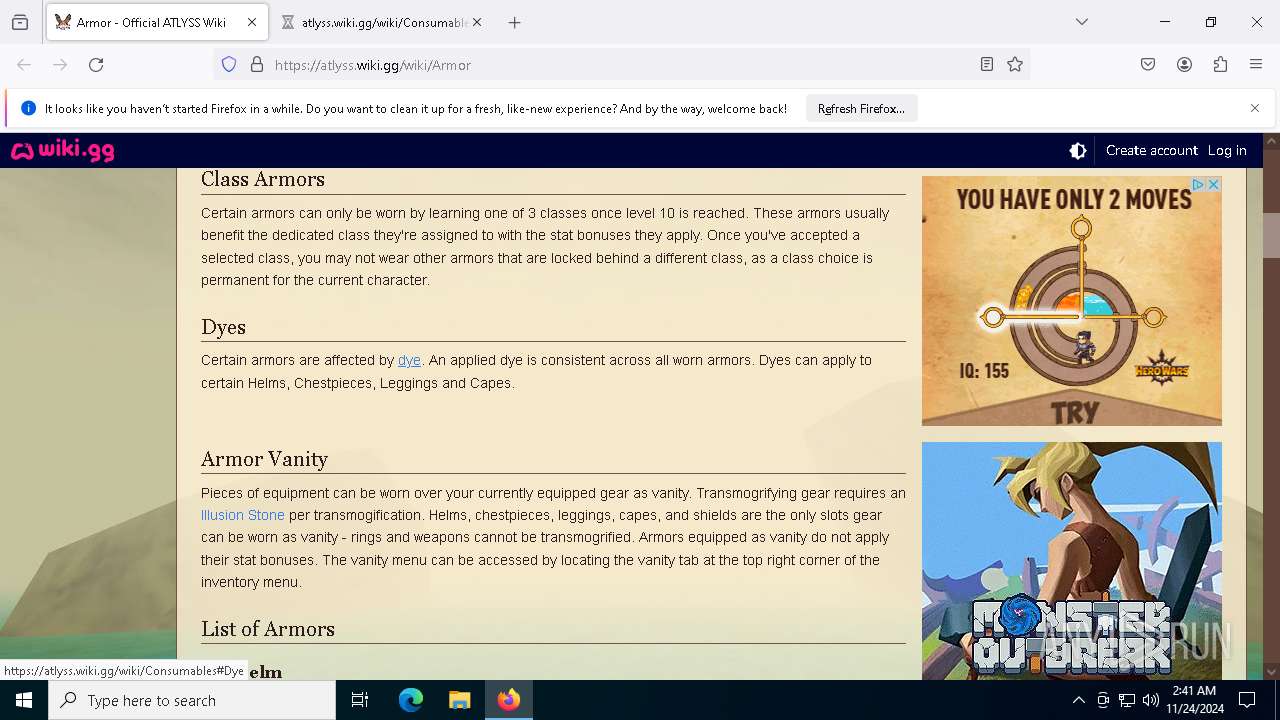Open the dye link
Image resolution: width=1280 pixels, height=720 pixels.
coord(409,361)
